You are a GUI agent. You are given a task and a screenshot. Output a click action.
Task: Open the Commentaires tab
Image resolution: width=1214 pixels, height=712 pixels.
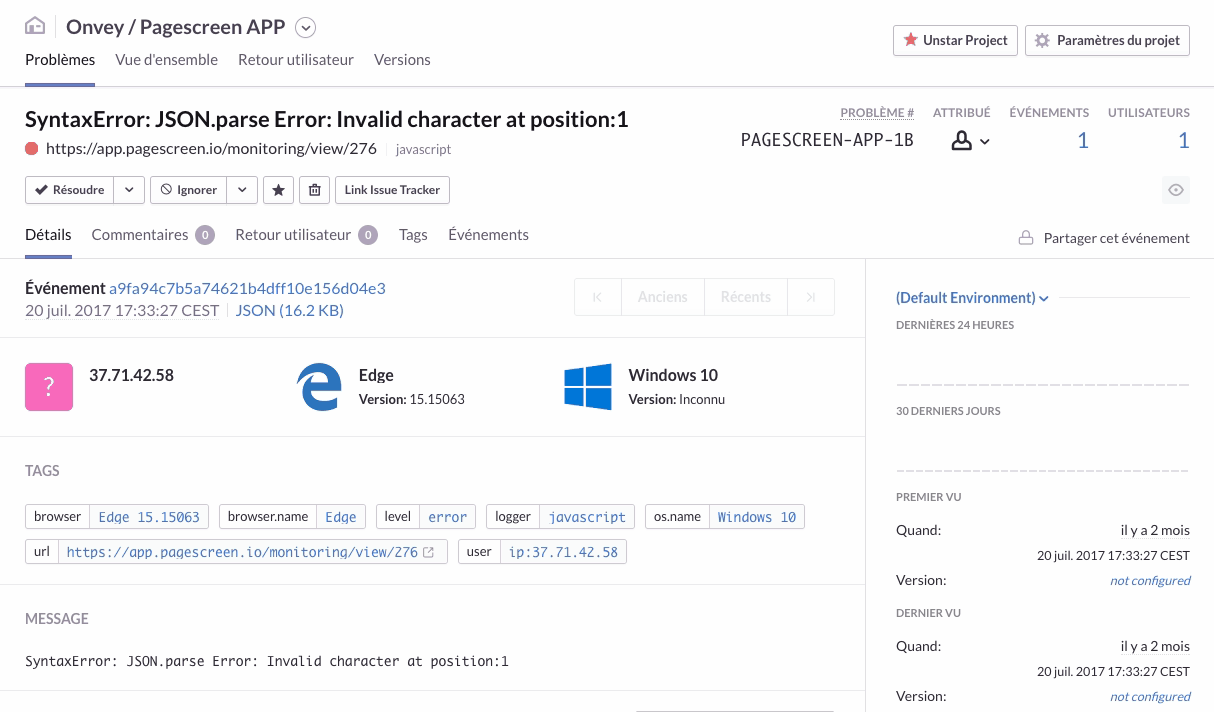coord(153,235)
